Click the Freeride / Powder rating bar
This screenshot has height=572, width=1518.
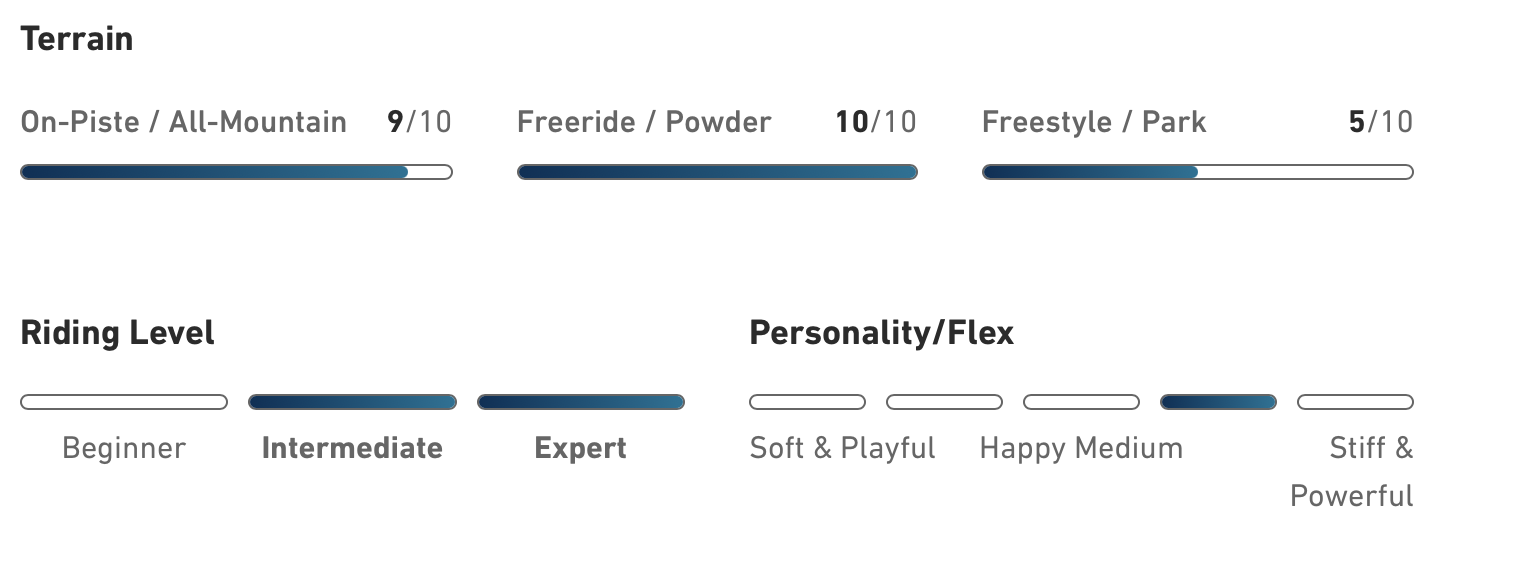[716, 172]
